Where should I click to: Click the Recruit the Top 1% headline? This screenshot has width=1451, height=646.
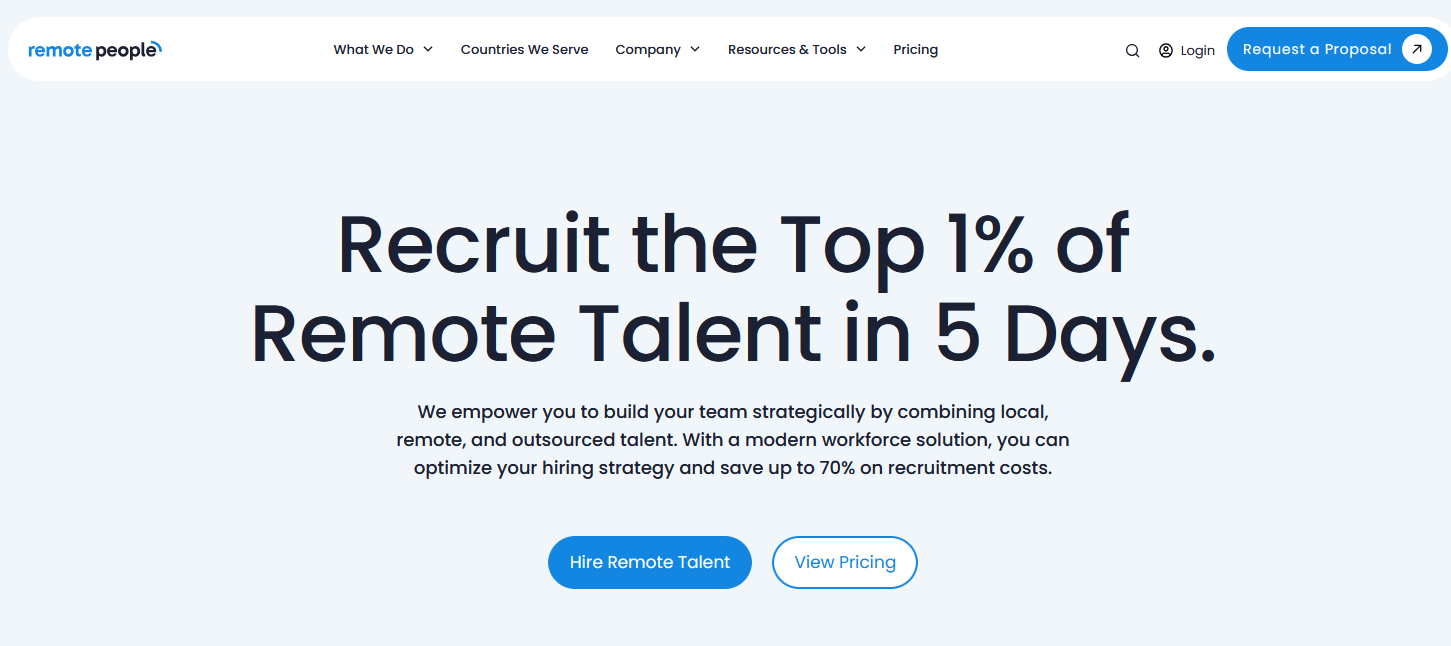(733, 244)
